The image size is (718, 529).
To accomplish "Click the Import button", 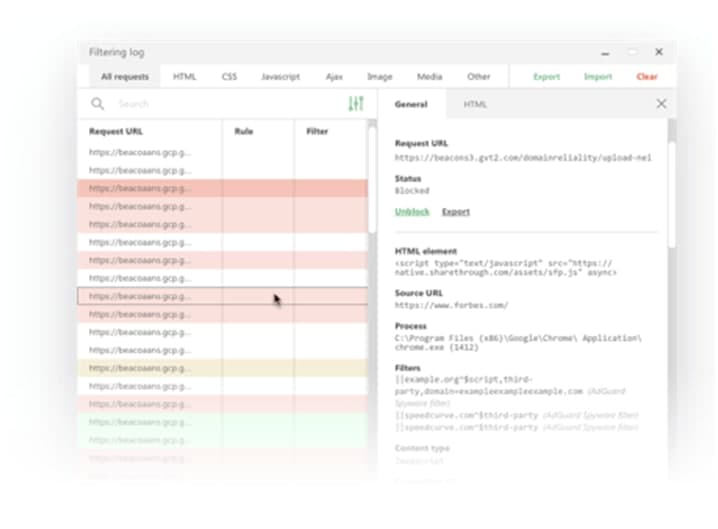I will coord(598,77).
